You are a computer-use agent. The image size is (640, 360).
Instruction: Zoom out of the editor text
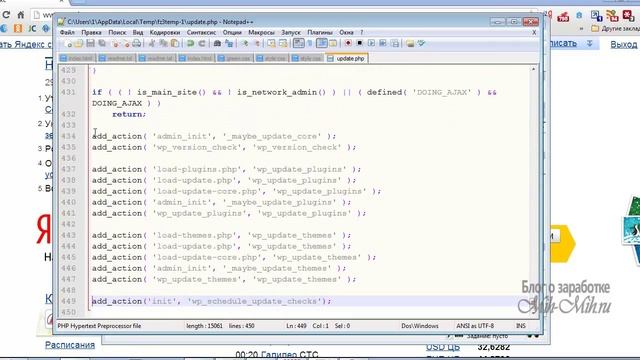pyautogui.click(x=258, y=43)
